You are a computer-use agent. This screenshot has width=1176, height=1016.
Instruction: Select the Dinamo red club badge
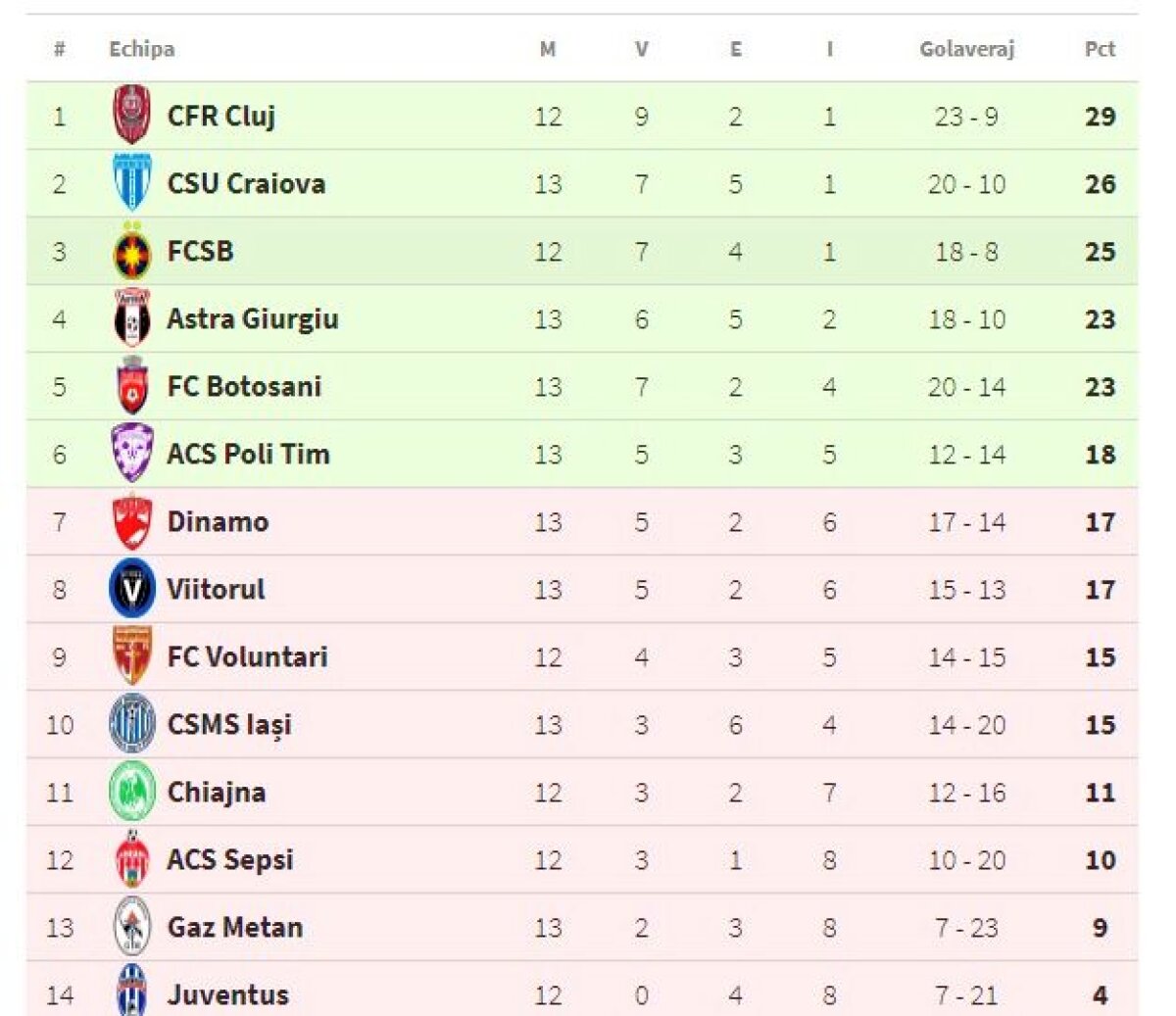(x=131, y=521)
